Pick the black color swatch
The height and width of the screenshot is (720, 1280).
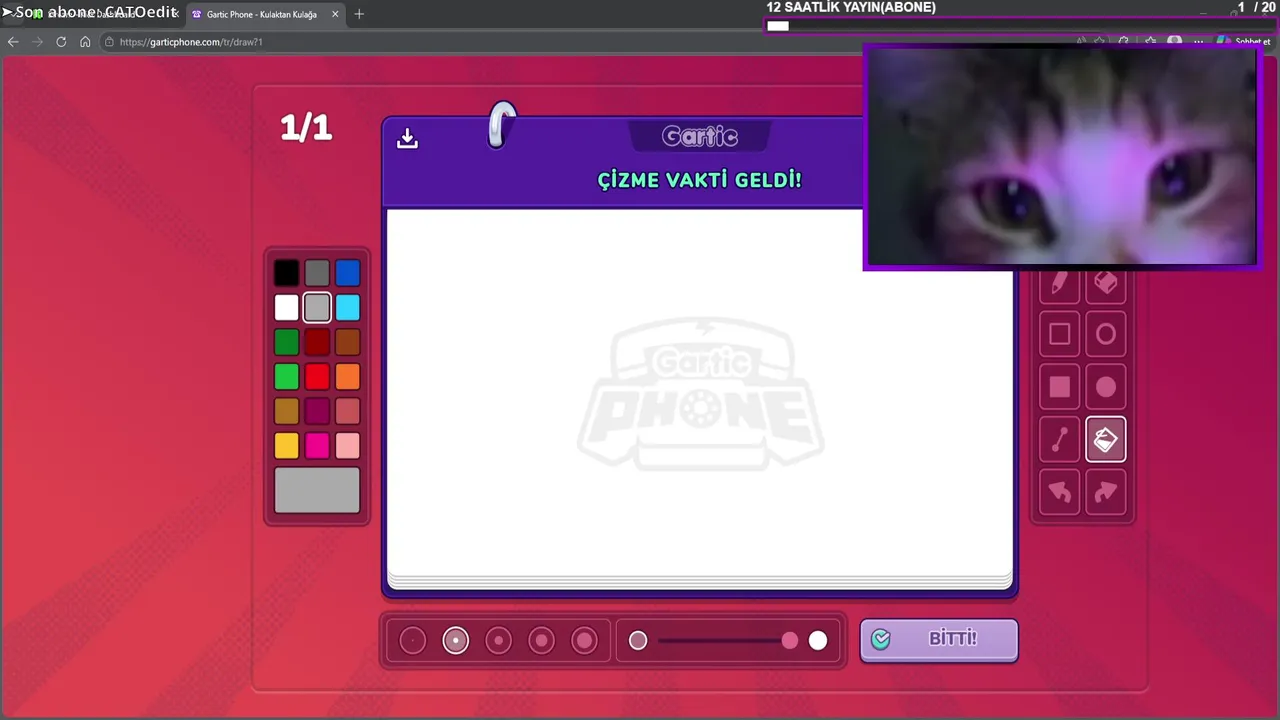287,273
